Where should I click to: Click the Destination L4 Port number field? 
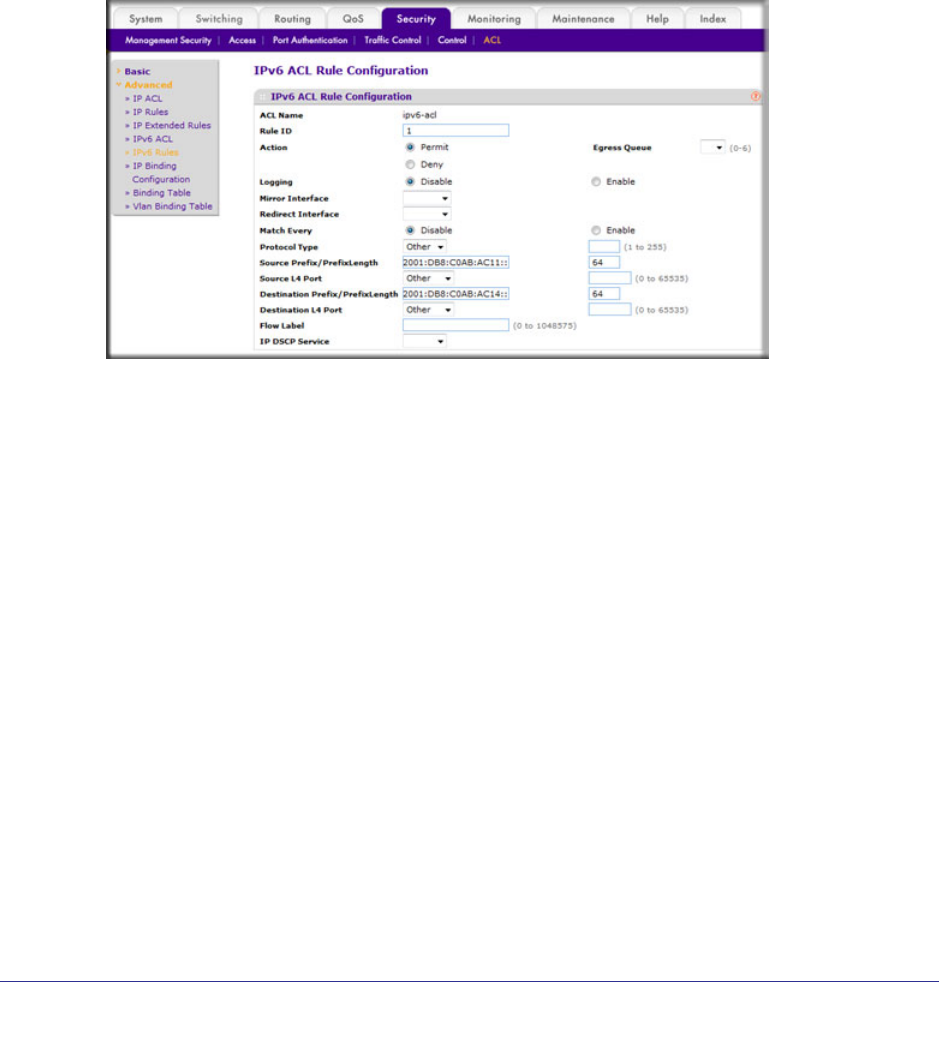(x=610, y=310)
